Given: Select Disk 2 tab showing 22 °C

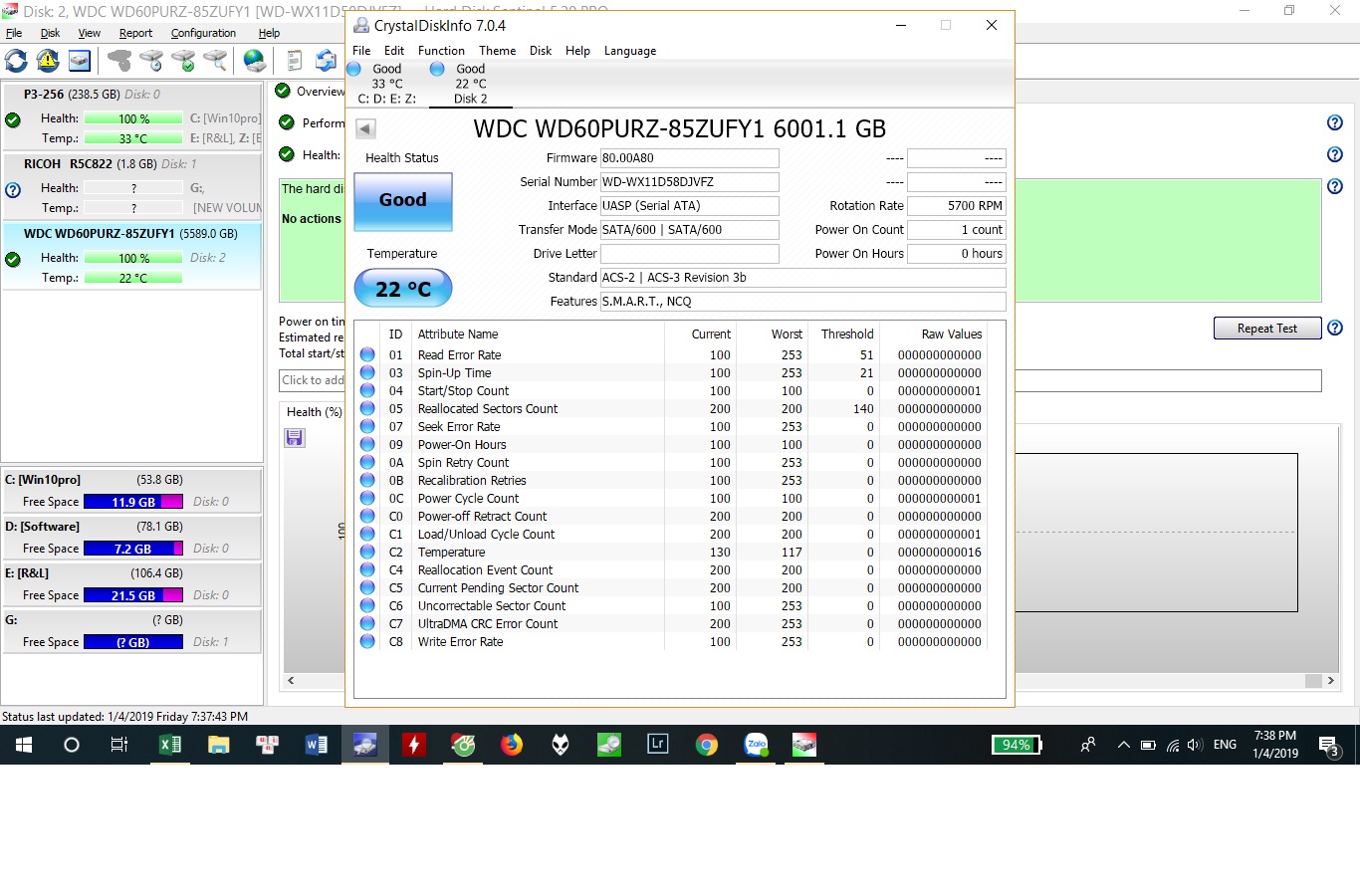Looking at the screenshot, I should (x=471, y=84).
